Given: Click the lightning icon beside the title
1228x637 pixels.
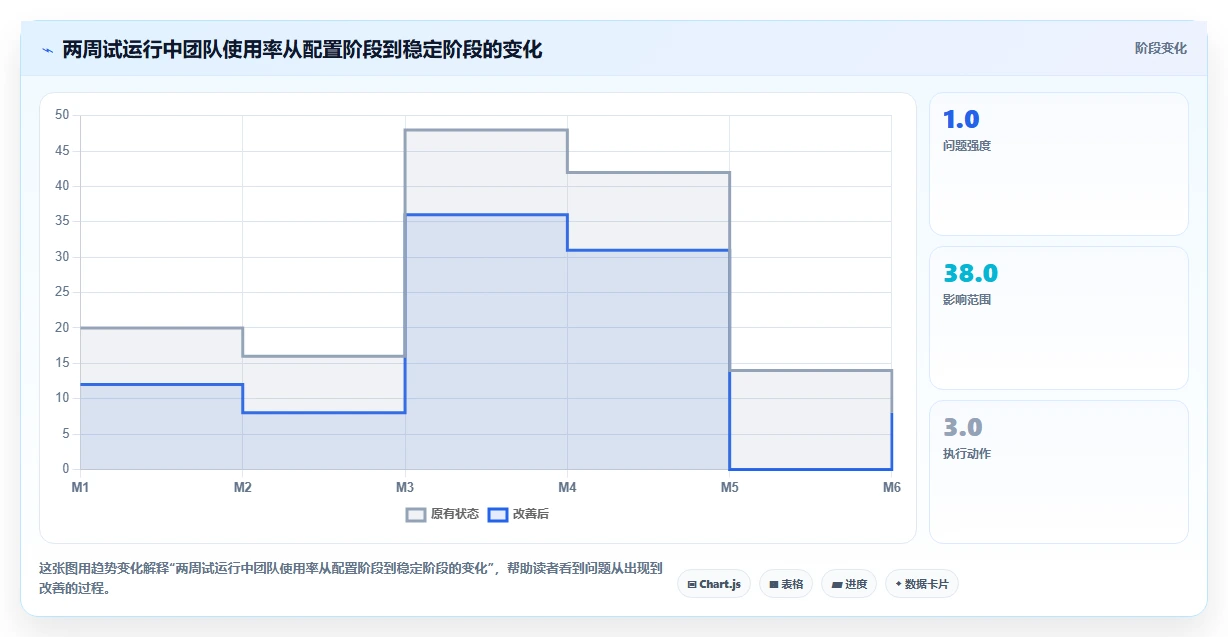Looking at the screenshot, I should pos(47,49).
